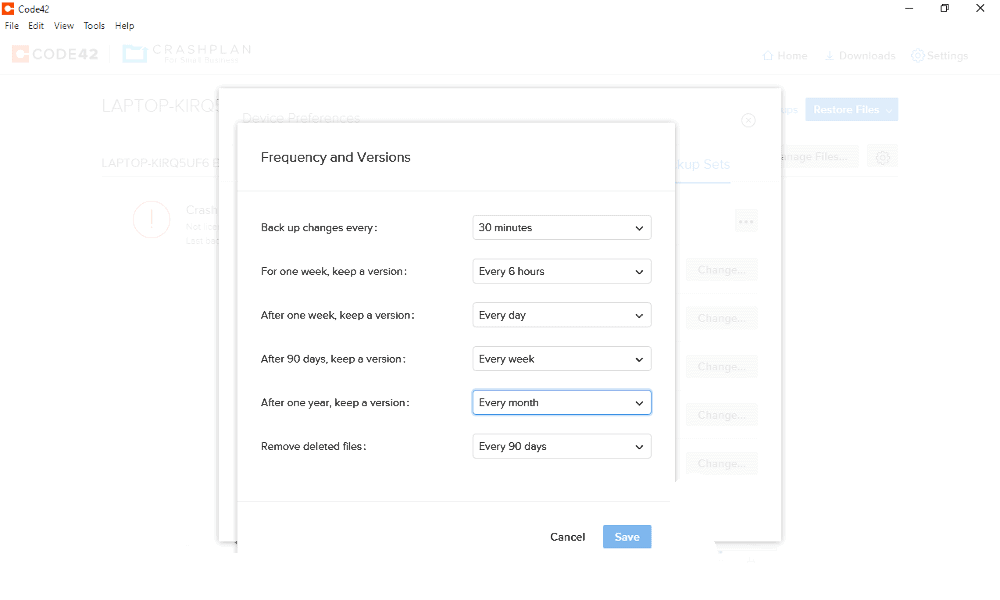Image resolution: width=1000 pixels, height=600 pixels.
Task: Open the Edit menu
Action: (x=36, y=26)
